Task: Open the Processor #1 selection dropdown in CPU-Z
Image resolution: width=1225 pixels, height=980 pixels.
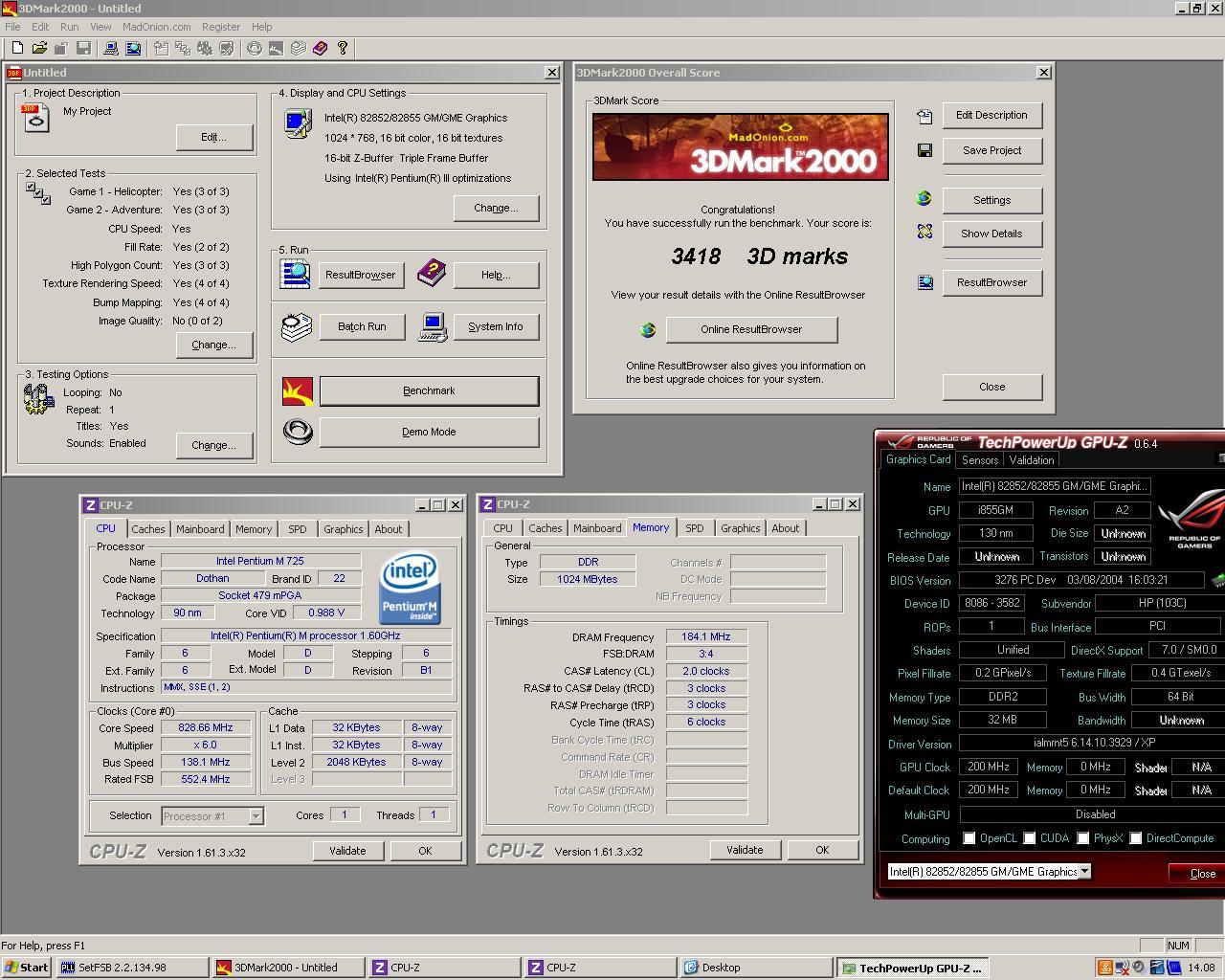Action: (256, 816)
